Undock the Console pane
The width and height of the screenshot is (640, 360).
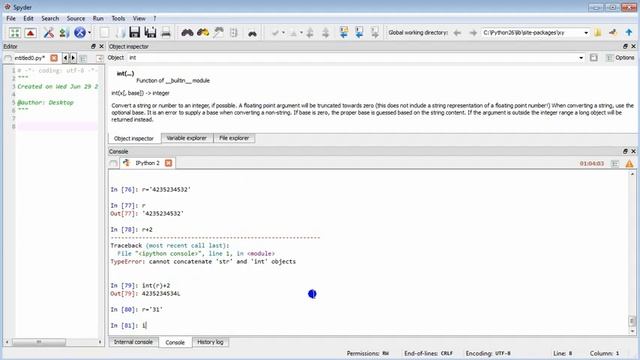pyautogui.click(x=625, y=151)
